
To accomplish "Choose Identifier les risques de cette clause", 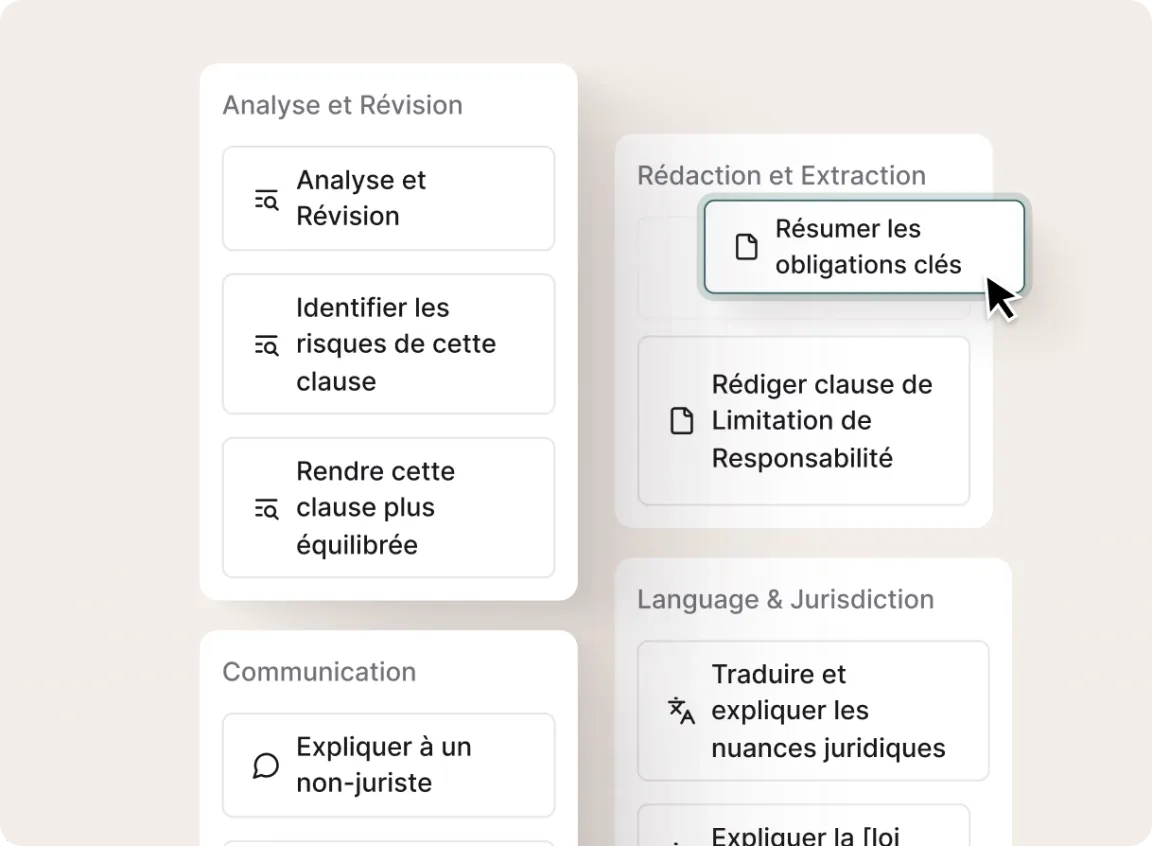I will pos(388,344).
